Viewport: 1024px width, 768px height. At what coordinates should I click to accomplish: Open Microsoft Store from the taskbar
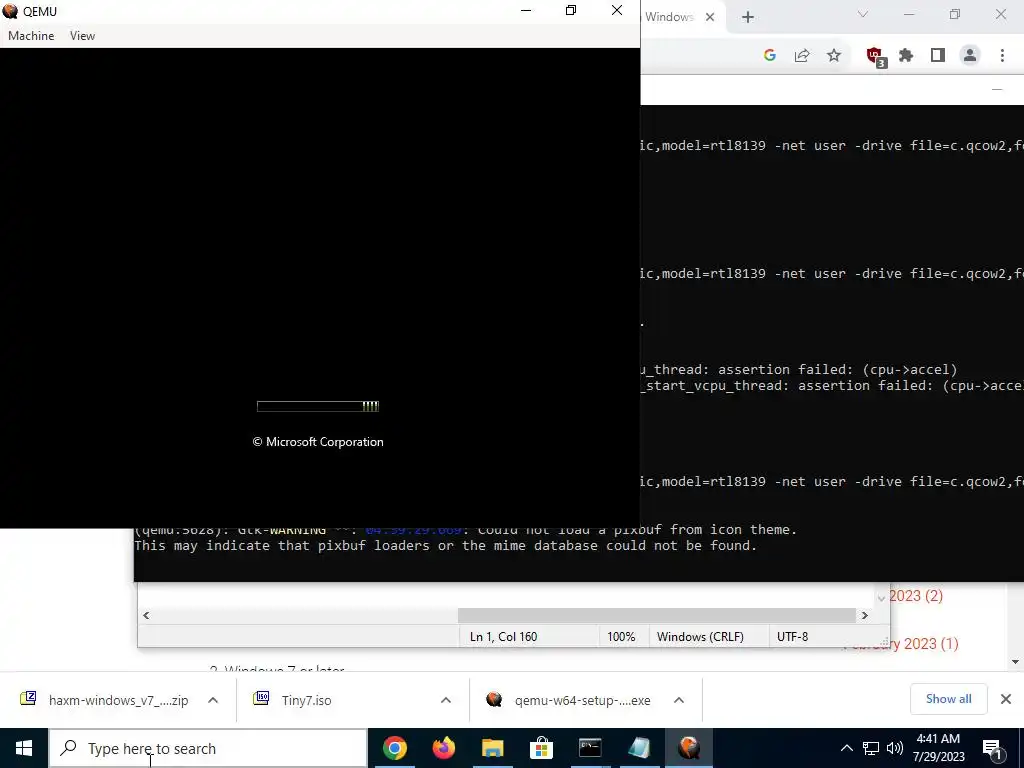(x=541, y=748)
